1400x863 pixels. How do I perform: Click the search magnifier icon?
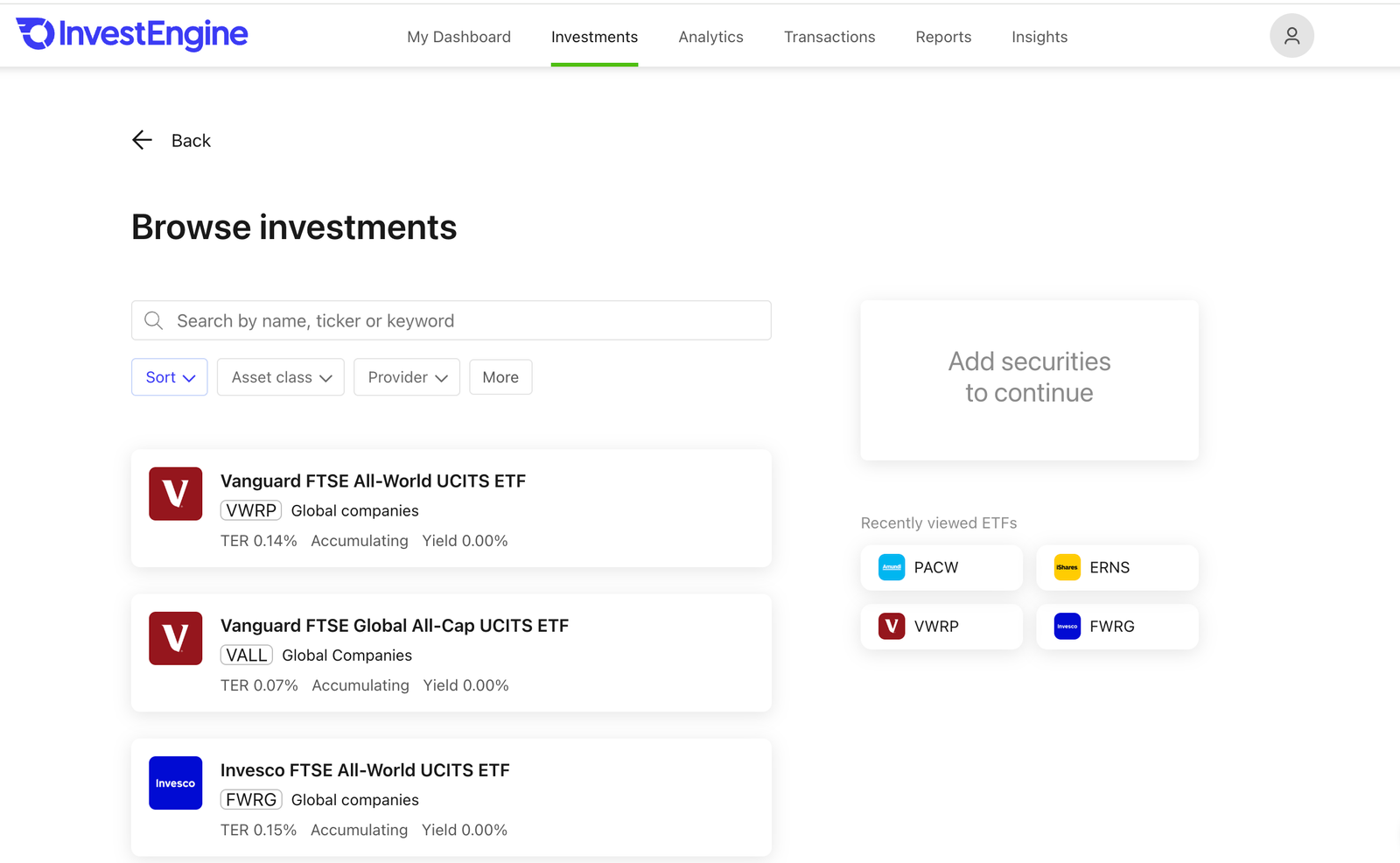click(154, 320)
